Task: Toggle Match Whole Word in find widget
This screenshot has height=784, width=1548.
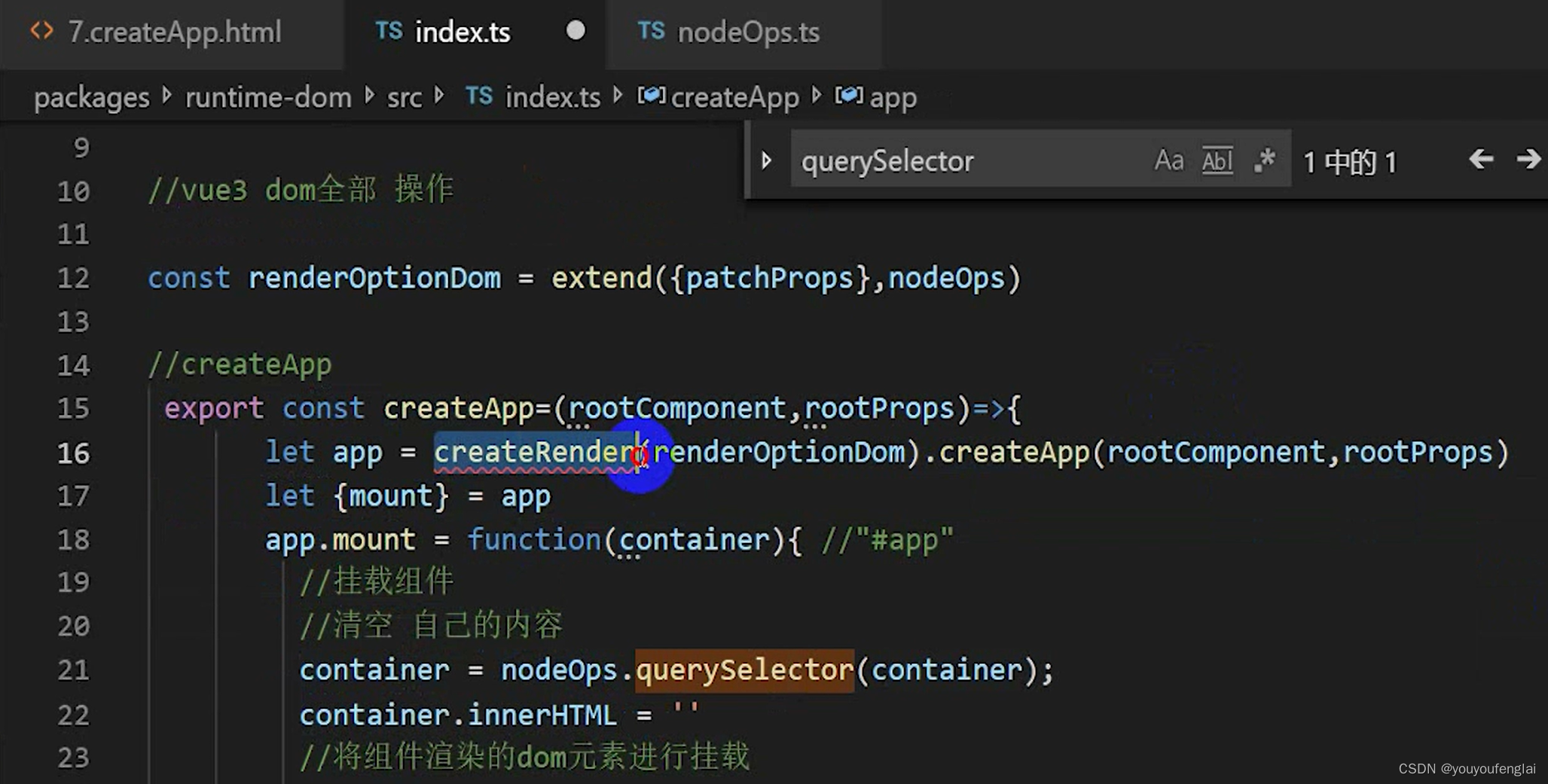Action: (1217, 160)
